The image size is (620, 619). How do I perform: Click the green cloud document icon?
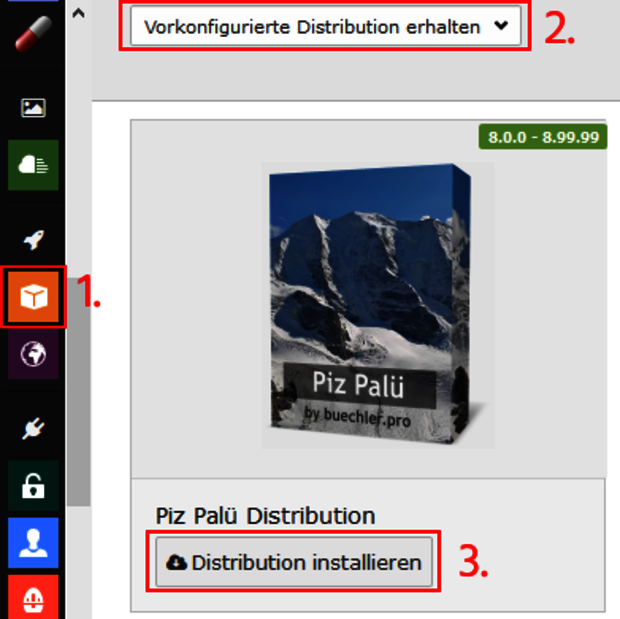(33, 165)
